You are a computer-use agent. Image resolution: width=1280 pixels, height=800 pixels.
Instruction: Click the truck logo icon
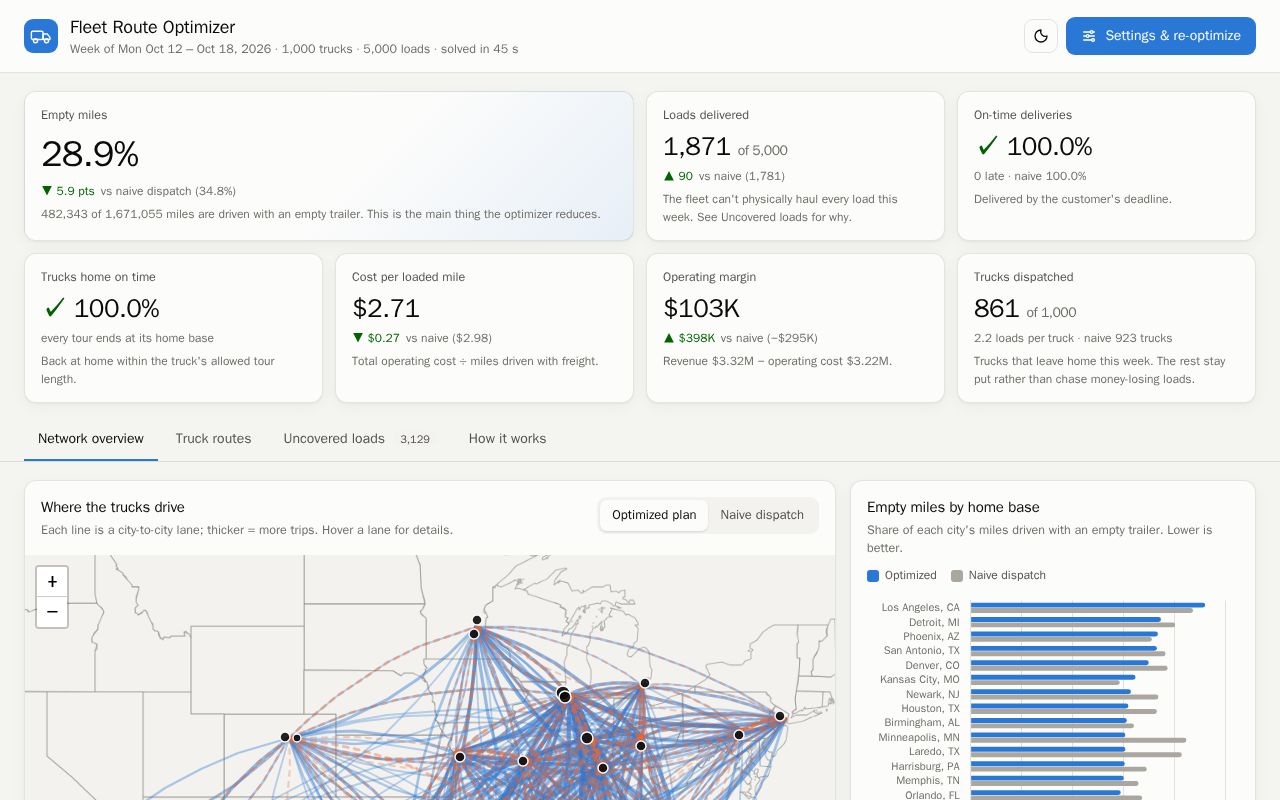tap(41, 36)
